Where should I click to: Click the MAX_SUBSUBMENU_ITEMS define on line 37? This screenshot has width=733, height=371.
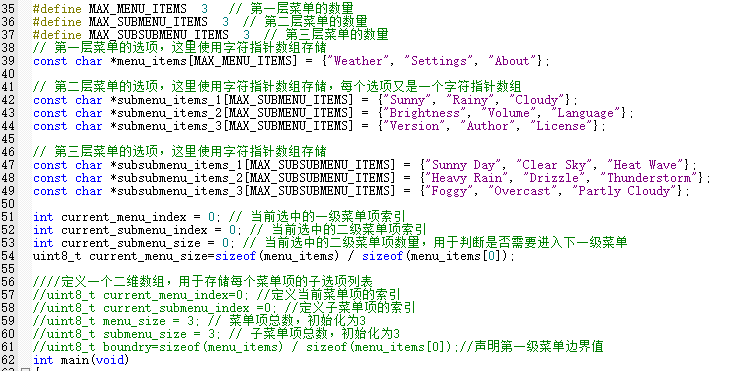coord(158,35)
